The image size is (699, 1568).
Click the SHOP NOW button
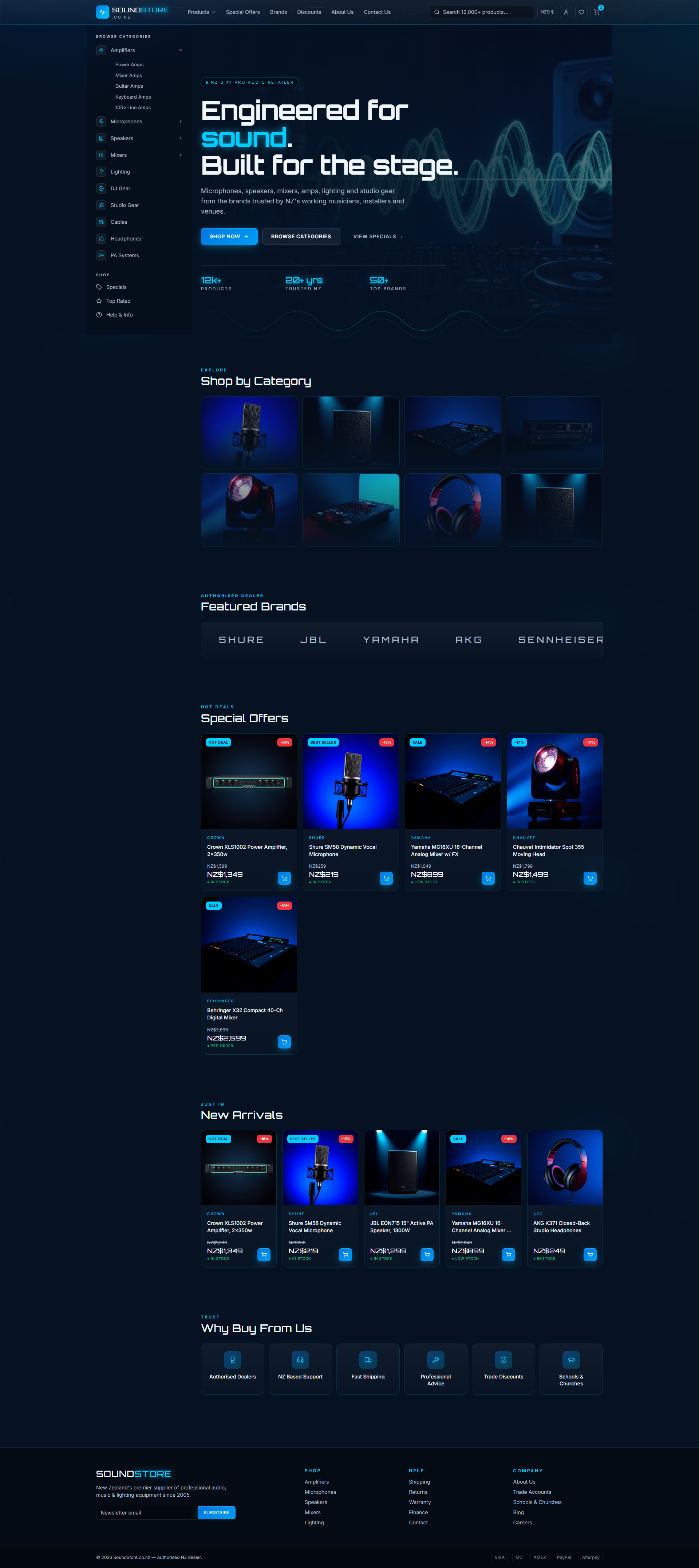tap(229, 236)
